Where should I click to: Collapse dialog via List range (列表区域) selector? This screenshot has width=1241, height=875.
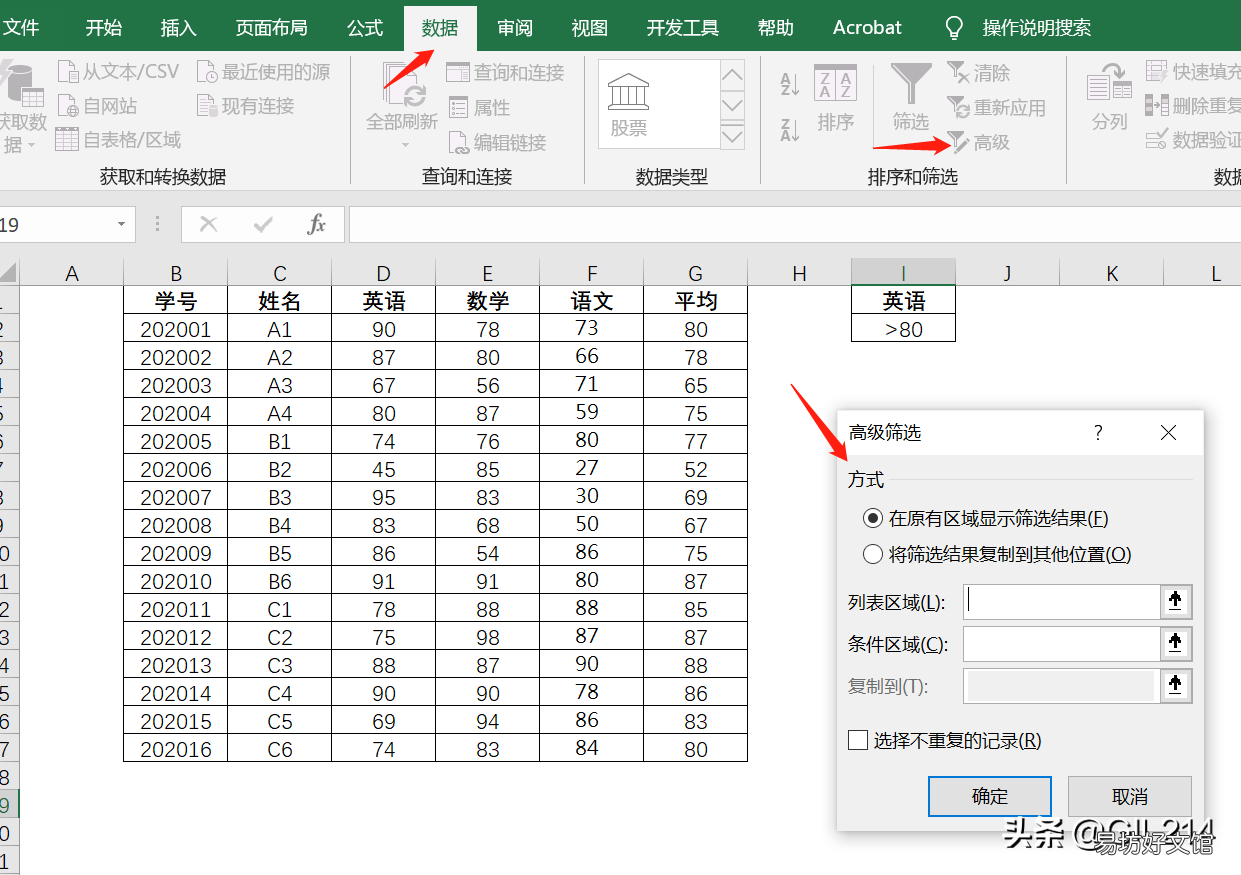[x=1175, y=601]
